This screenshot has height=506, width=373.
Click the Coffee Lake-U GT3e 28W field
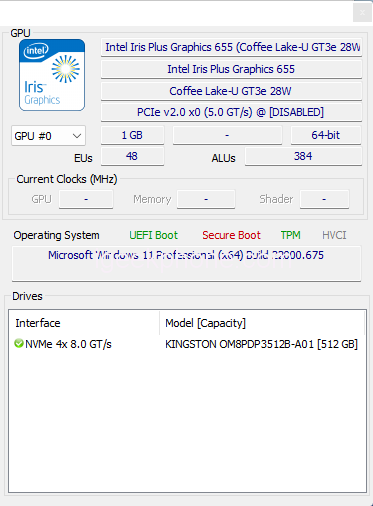tap(231, 91)
